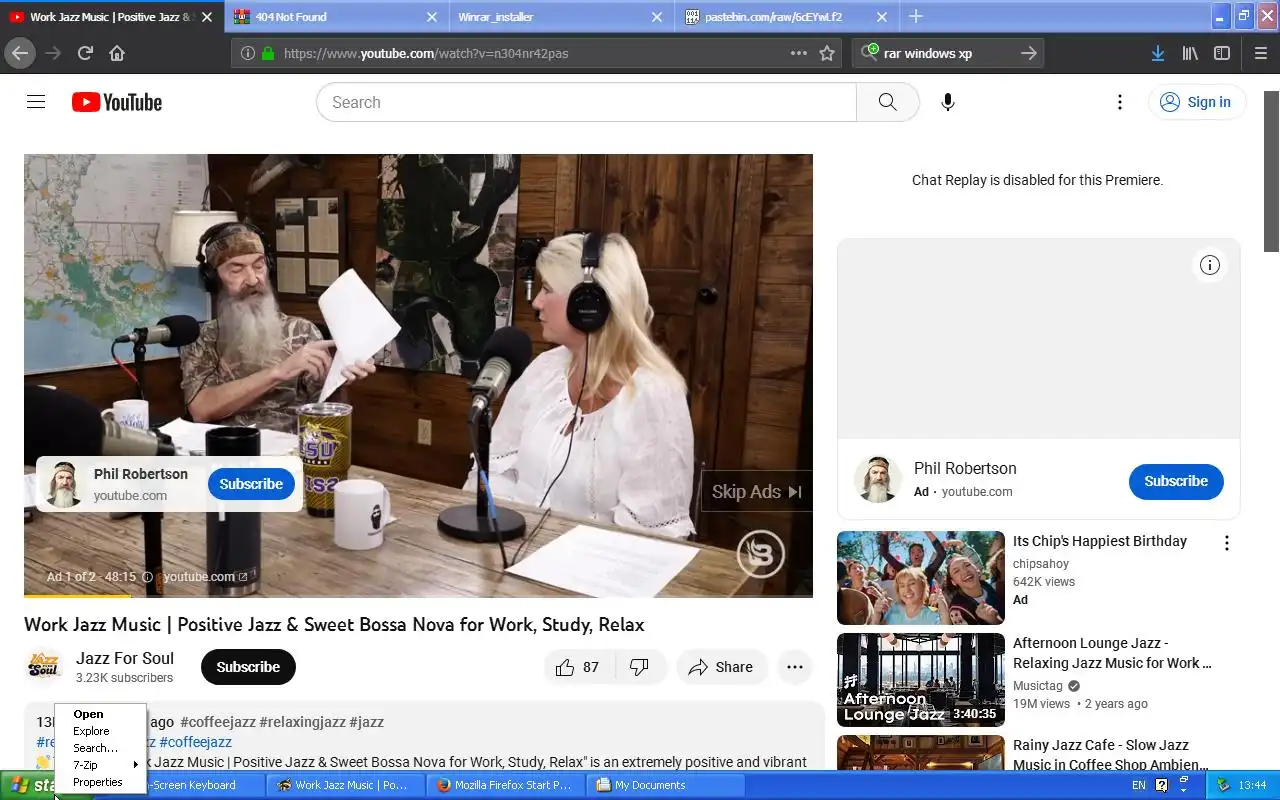
Task: Switch to the 404 Not Found tab
Action: coord(335,17)
